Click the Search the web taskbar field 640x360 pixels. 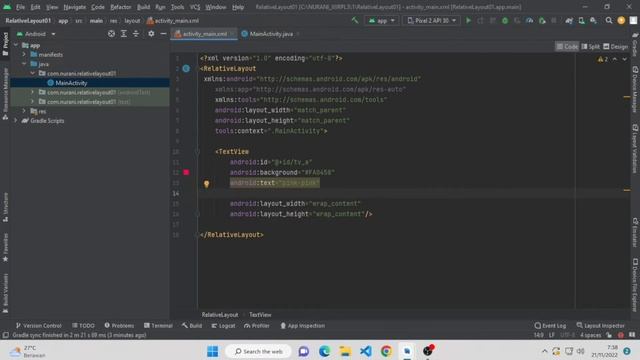tap(258, 351)
